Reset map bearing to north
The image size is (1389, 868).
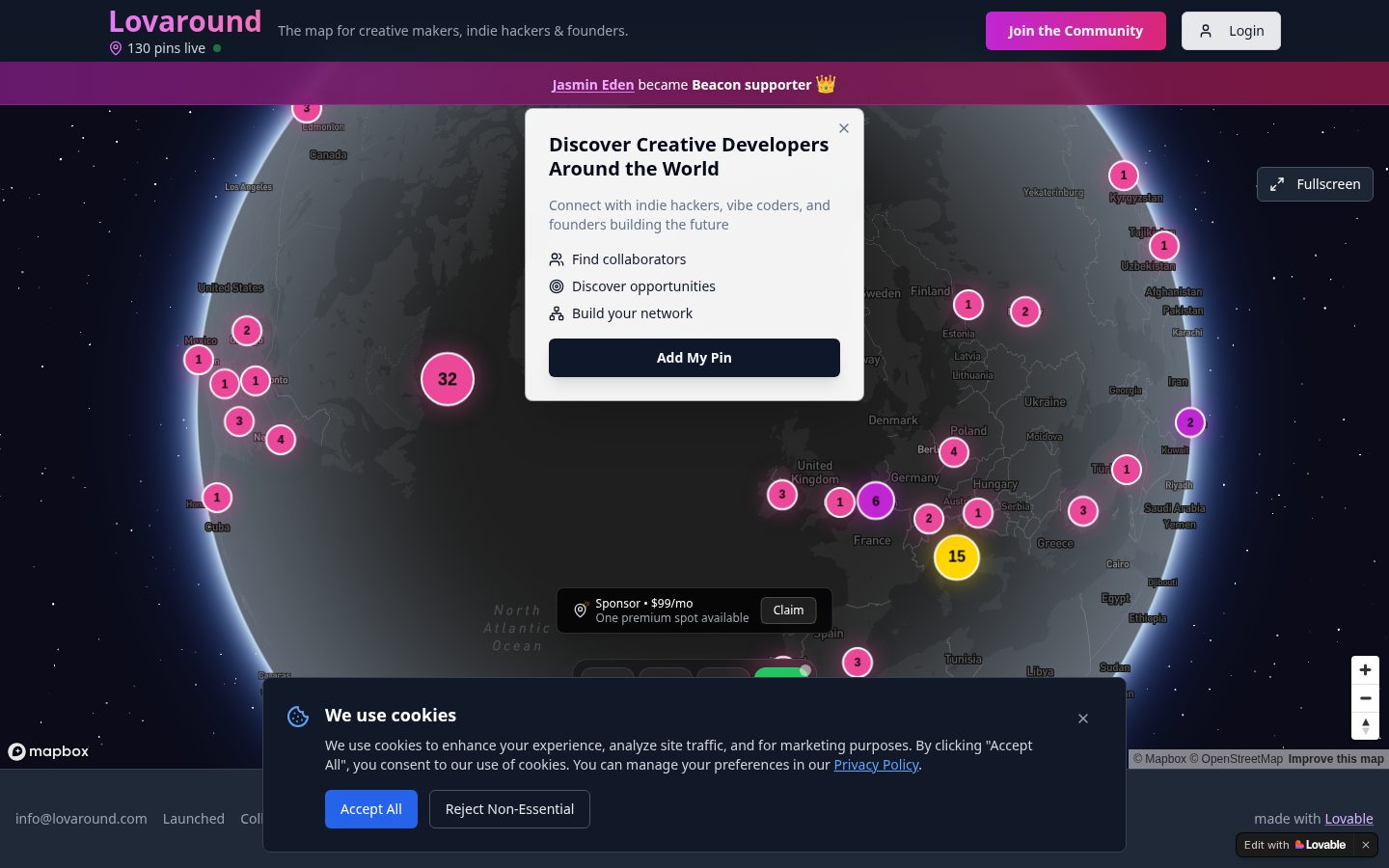(1365, 725)
